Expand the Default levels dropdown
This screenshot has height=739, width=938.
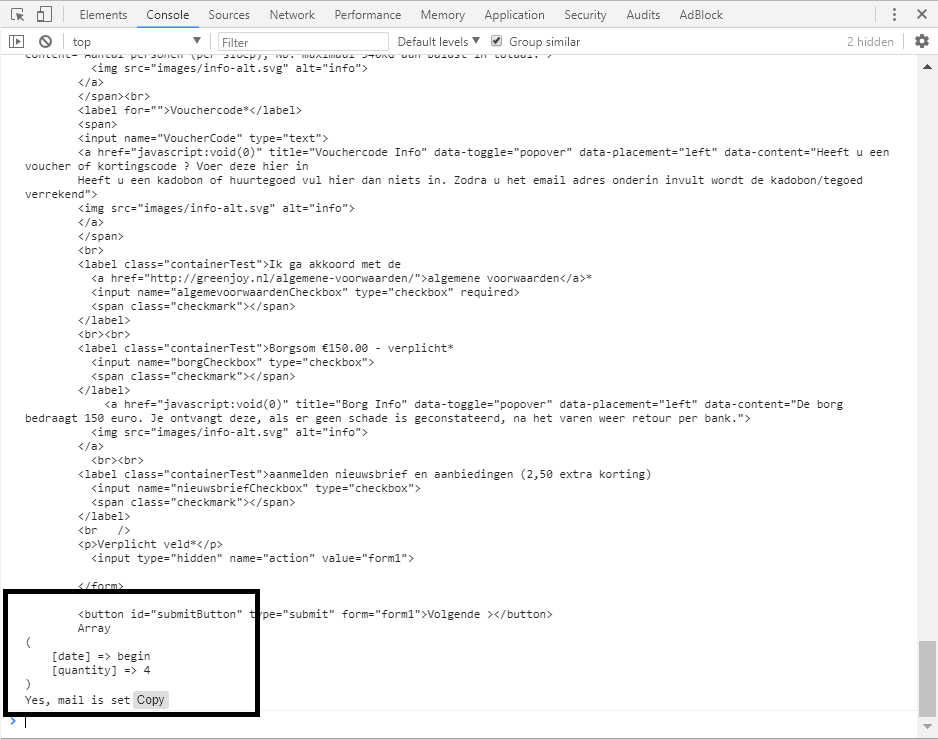[438, 41]
